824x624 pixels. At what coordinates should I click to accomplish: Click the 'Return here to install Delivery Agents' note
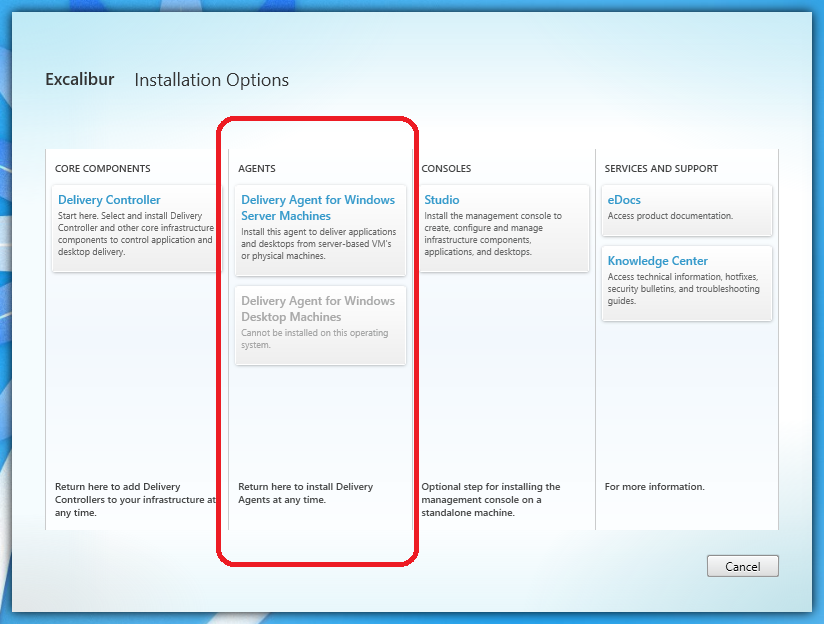(305, 493)
